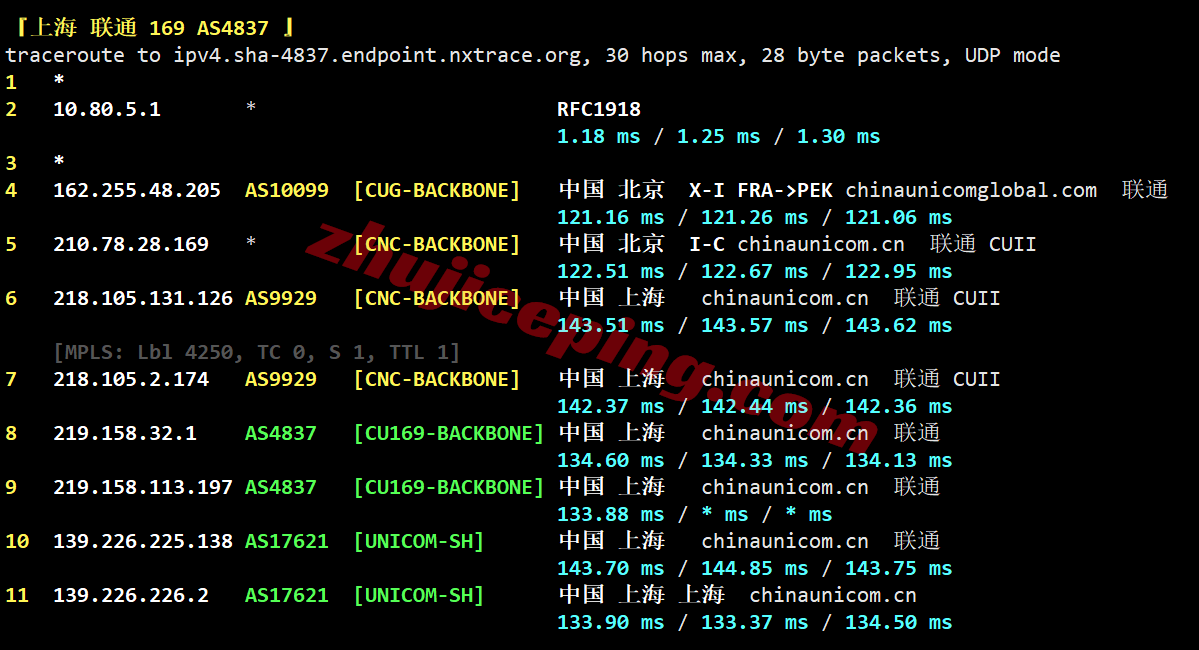Click the MPLS label line
Screen dimensions: 1199x650
click(257, 353)
